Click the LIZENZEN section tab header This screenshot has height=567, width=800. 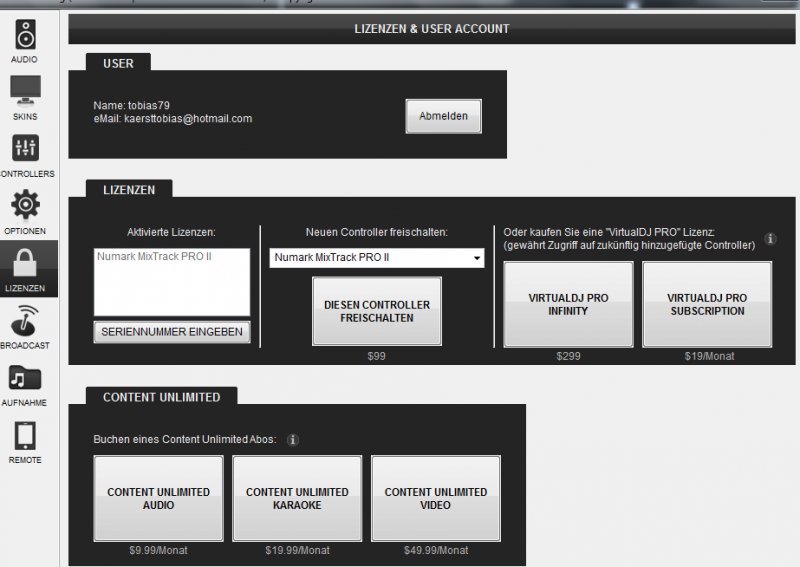(x=129, y=189)
